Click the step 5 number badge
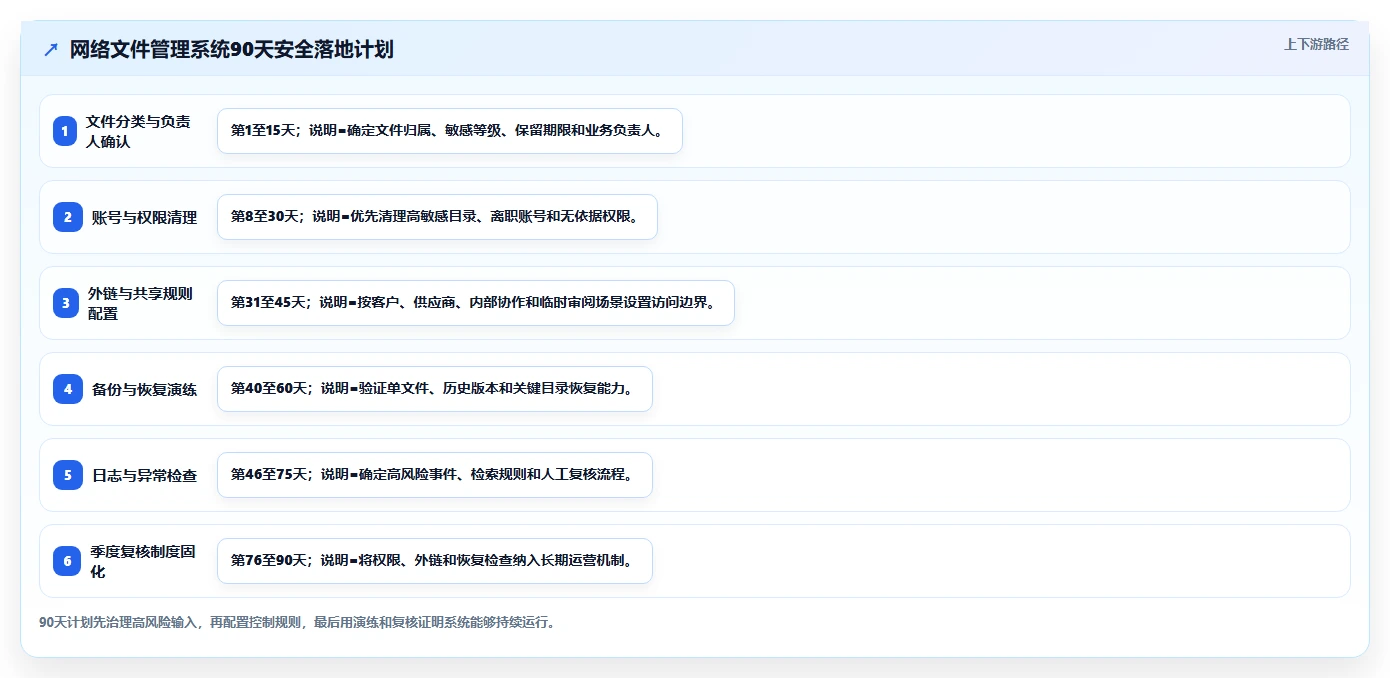Viewport: 1390px width, 678px height. [x=68, y=475]
